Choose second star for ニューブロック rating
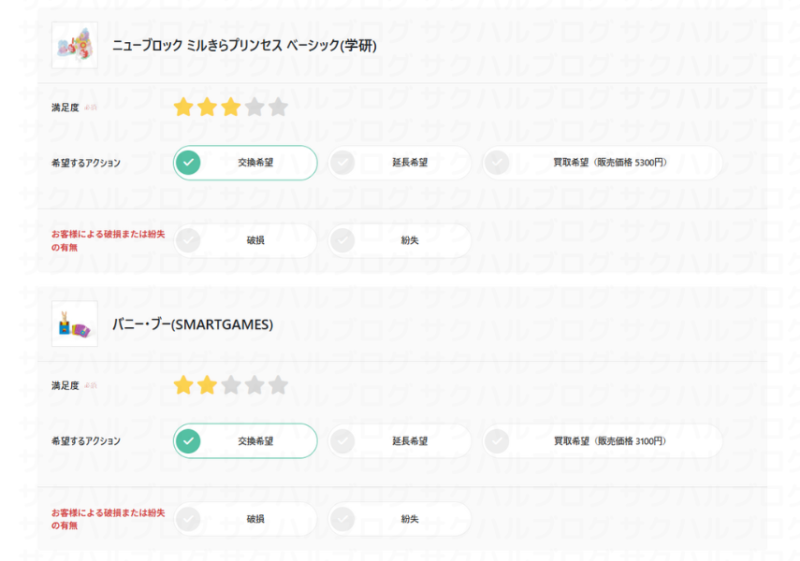 tap(207, 107)
